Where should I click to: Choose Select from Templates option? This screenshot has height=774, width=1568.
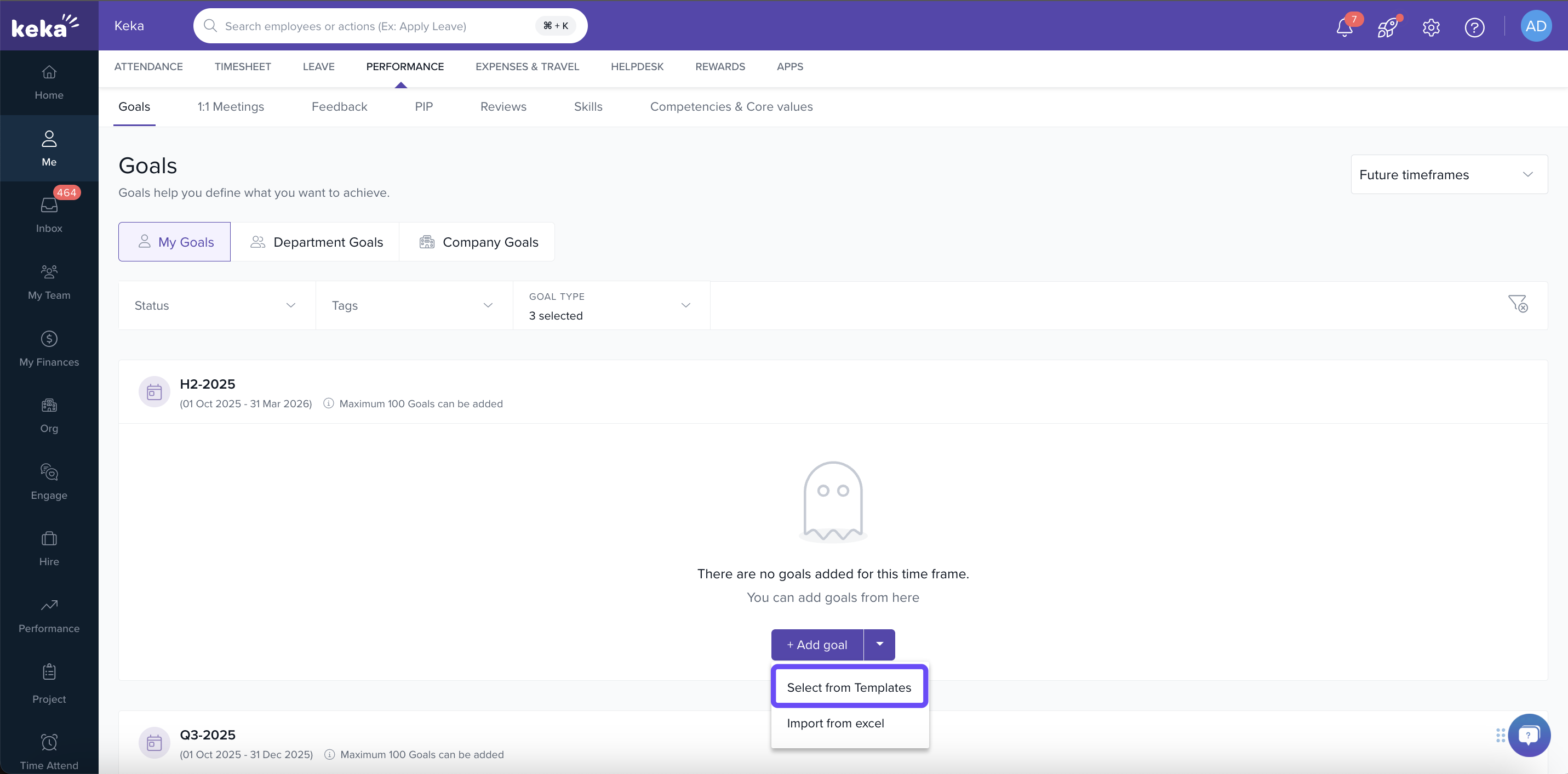tap(849, 687)
